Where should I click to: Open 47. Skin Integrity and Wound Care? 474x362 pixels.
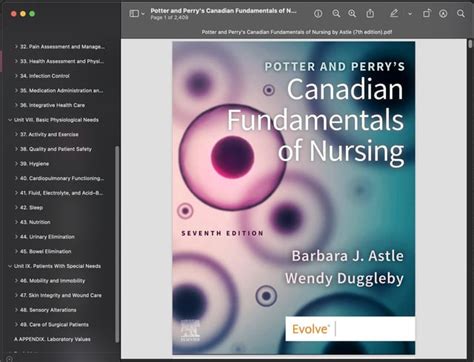click(61, 296)
